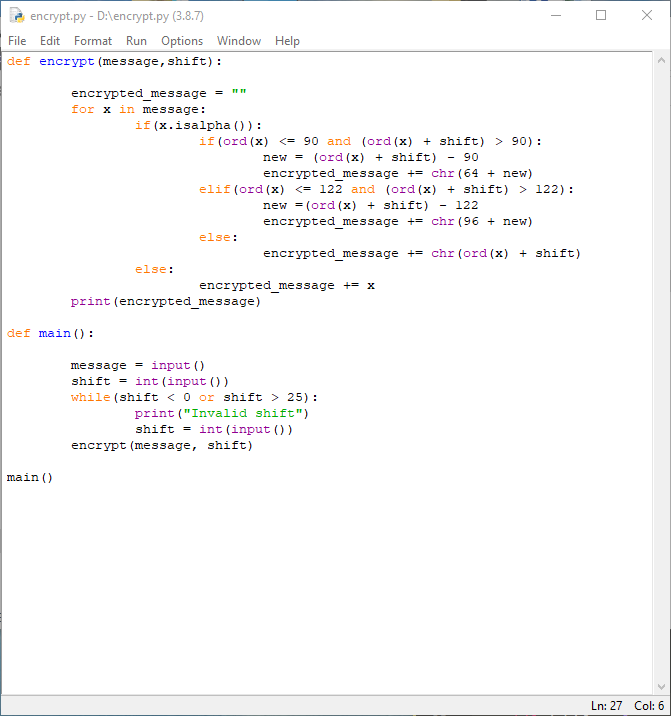Viewport: 671px width, 716px height.
Task: Maximize the IDLE editor window
Action: [601, 16]
